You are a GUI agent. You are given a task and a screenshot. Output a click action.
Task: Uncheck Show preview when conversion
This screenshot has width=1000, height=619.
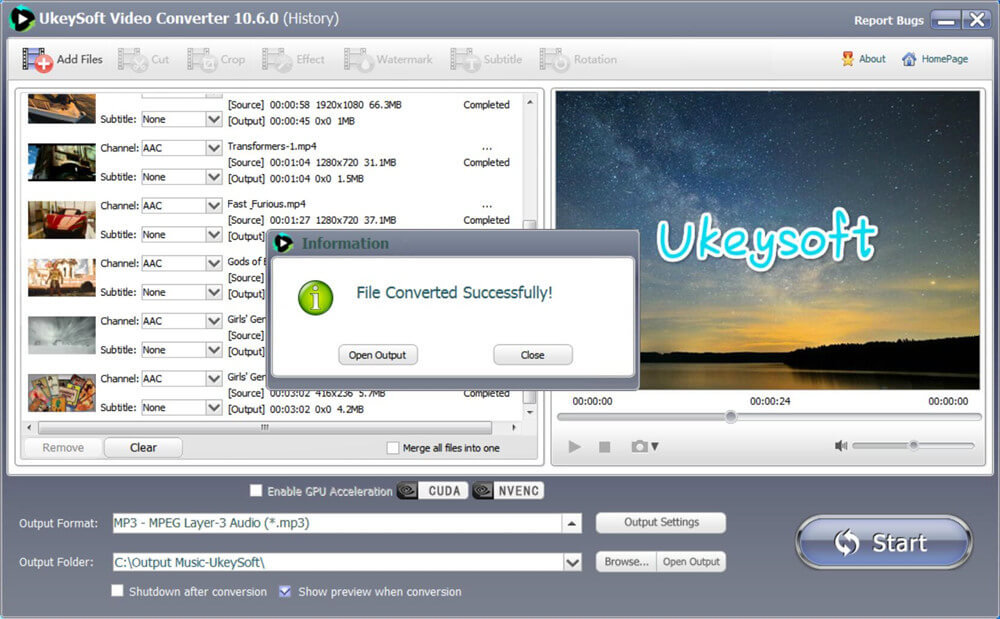285,591
